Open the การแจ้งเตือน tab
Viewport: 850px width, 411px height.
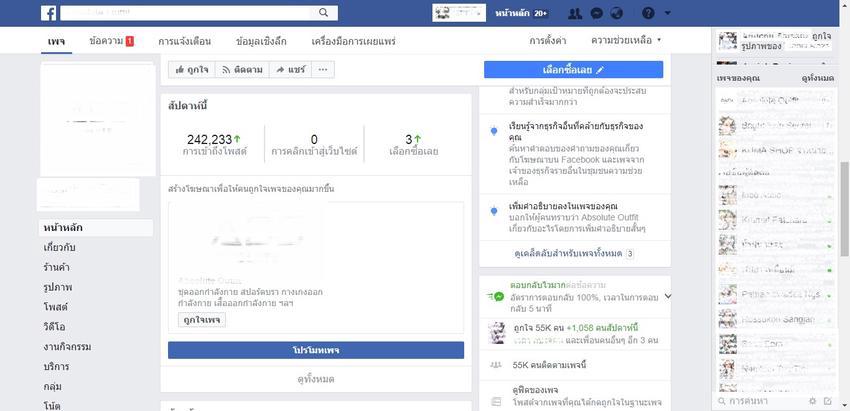(185, 41)
